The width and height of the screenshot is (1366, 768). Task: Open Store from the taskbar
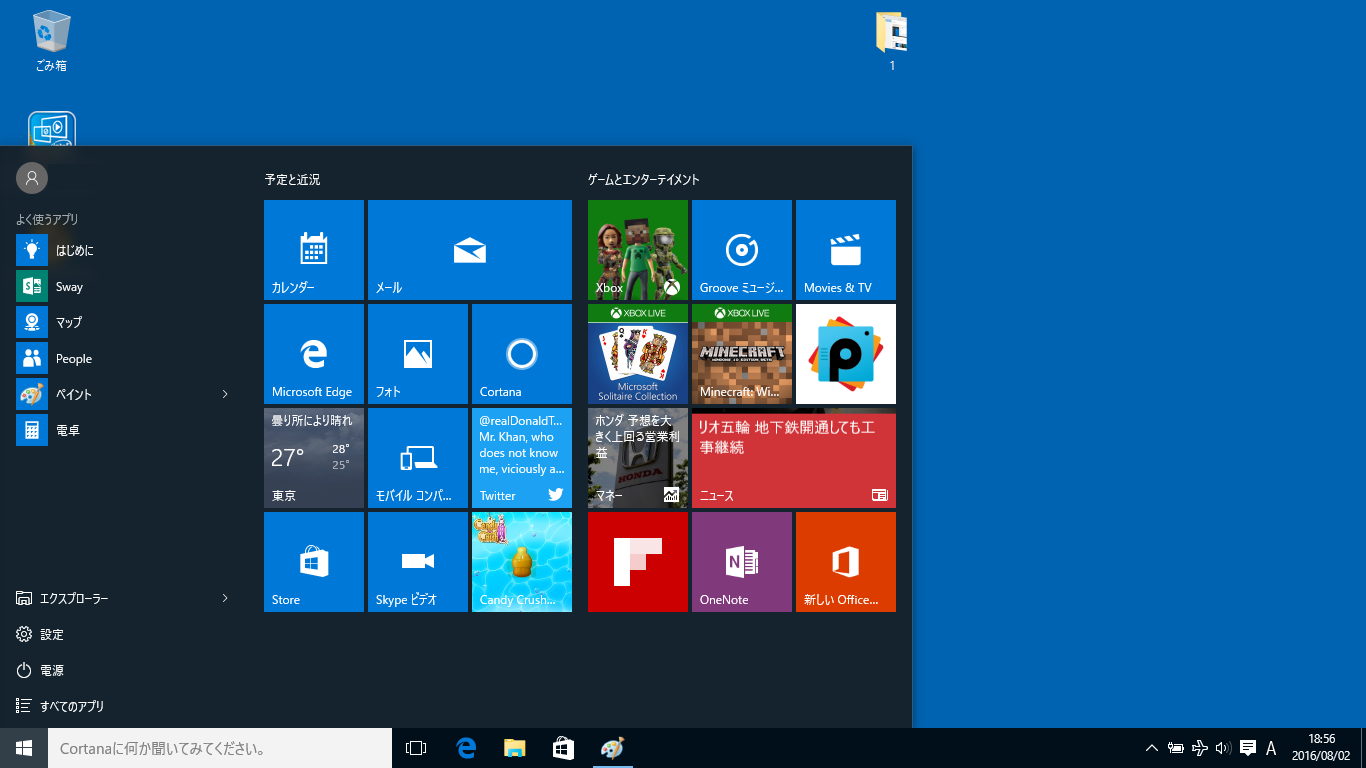[564, 748]
